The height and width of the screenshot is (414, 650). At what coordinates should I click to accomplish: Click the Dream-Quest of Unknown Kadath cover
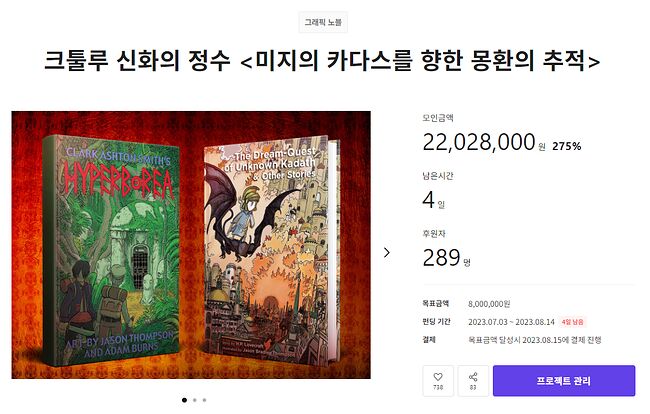point(271,249)
